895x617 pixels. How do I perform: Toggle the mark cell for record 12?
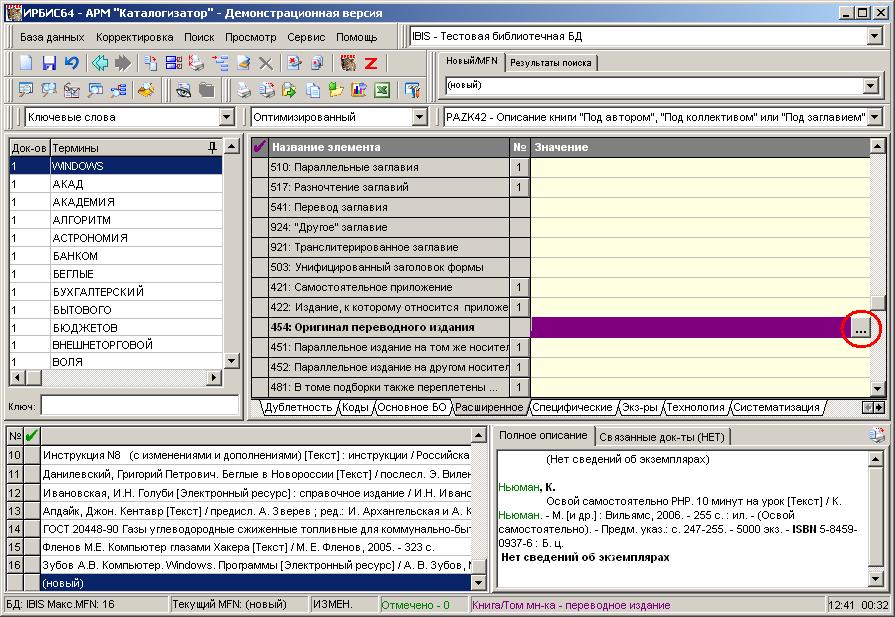(x=31, y=493)
